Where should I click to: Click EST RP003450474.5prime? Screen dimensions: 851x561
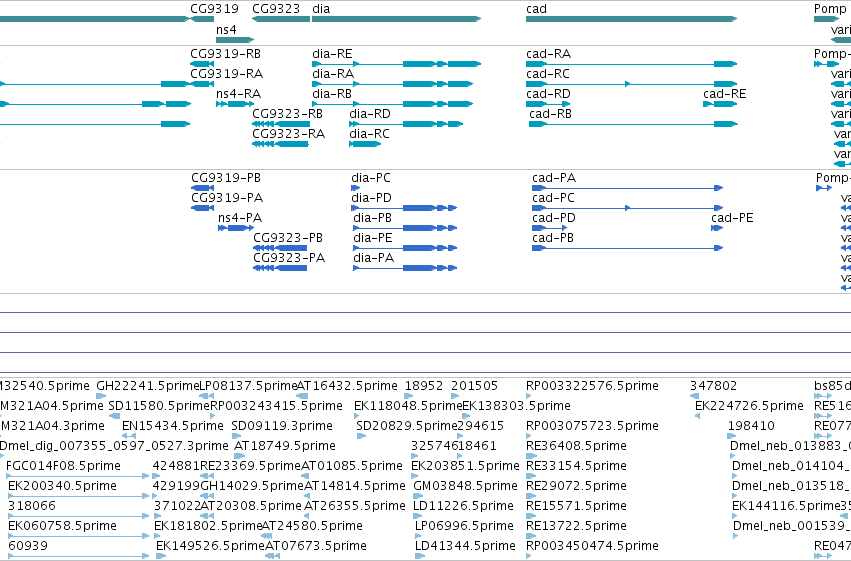click(x=592, y=546)
